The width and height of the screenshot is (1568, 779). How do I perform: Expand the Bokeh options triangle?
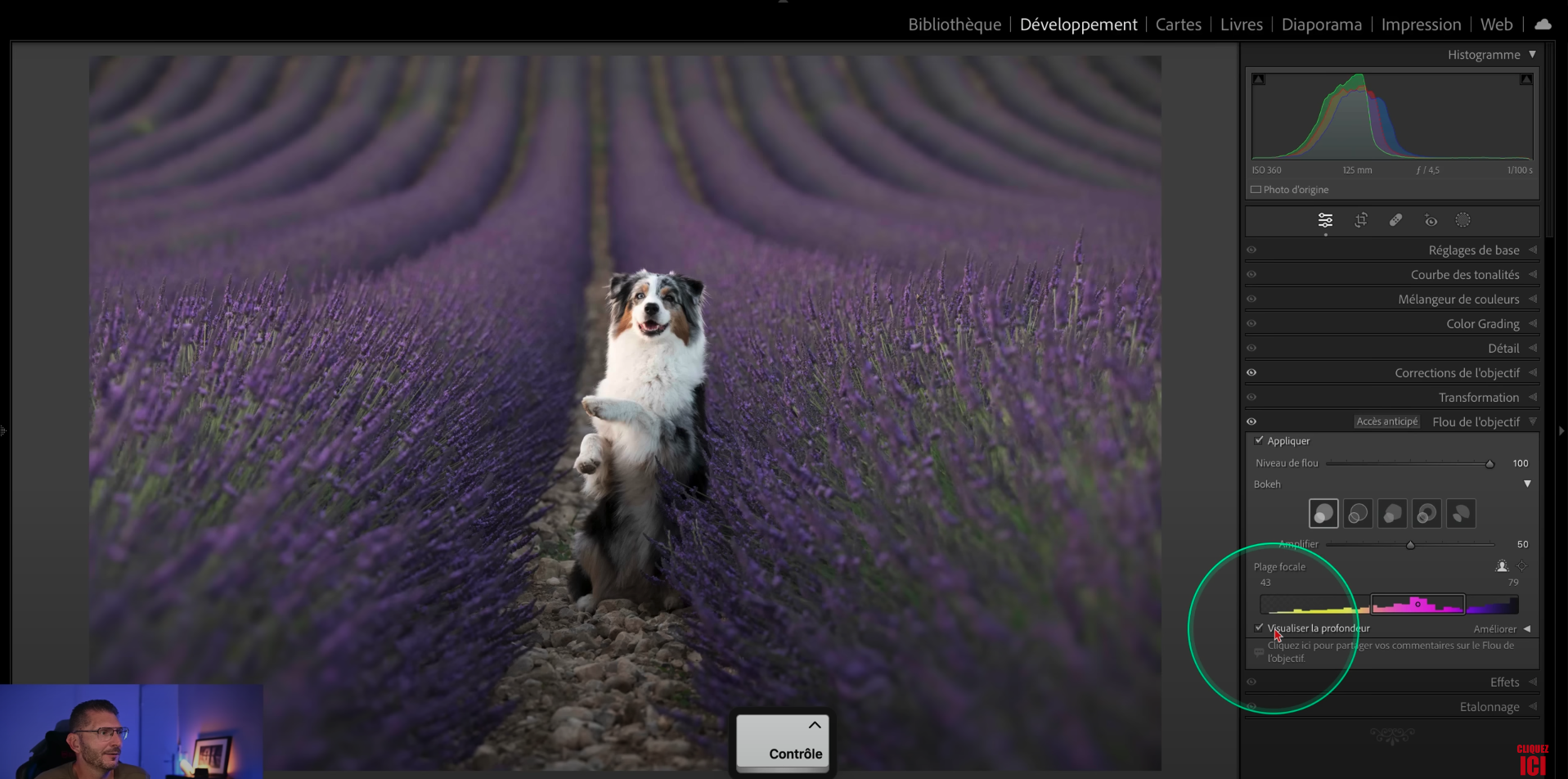point(1527,484)
